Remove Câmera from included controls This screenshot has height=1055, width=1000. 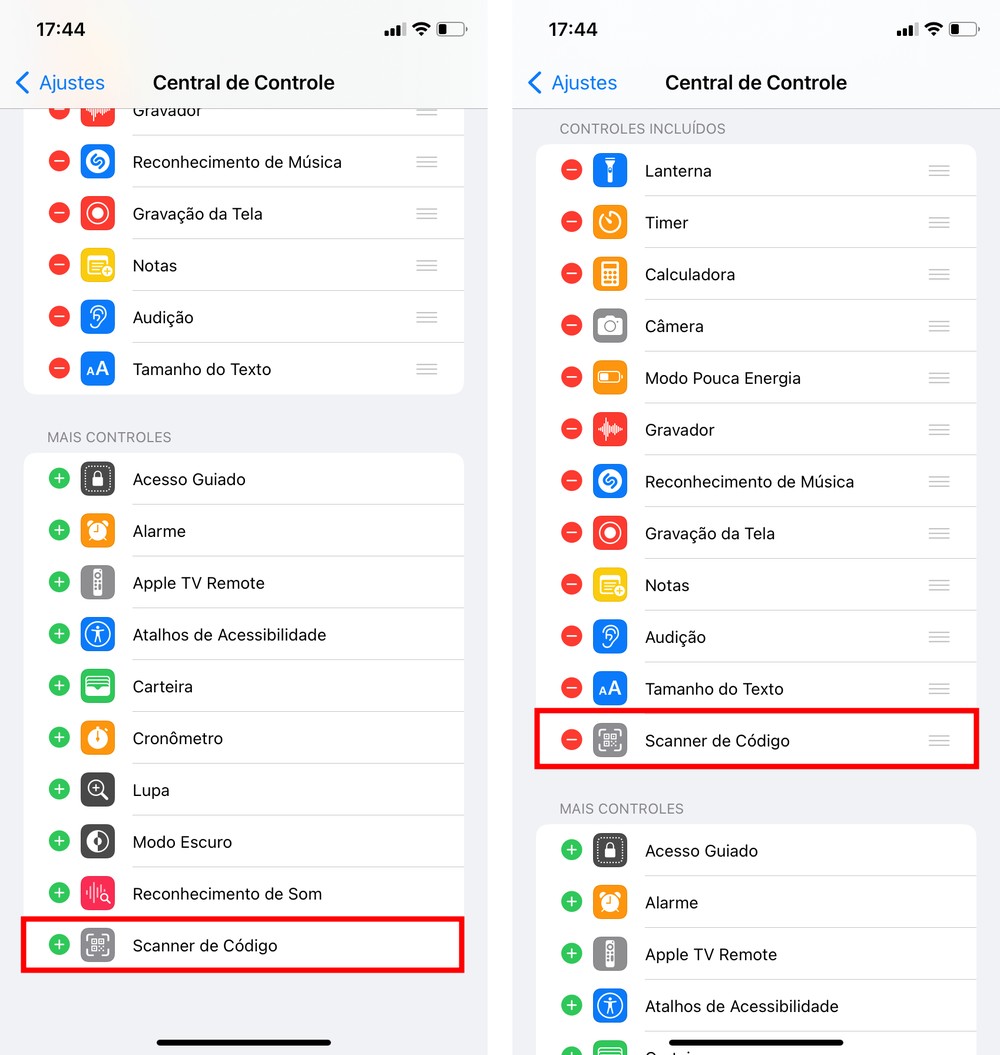click(x=571, y=325)
